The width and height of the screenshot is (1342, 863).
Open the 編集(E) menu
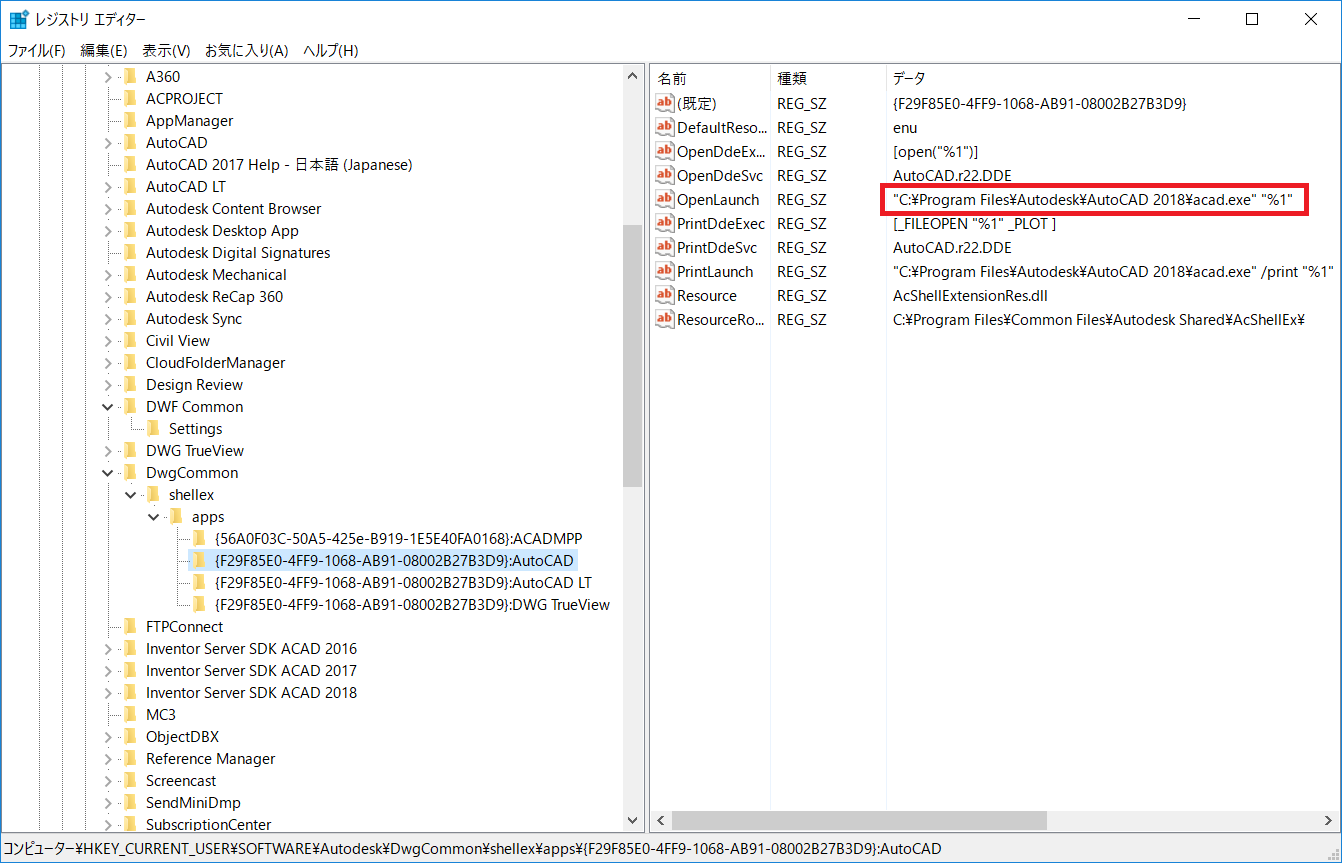pos(104,50)
